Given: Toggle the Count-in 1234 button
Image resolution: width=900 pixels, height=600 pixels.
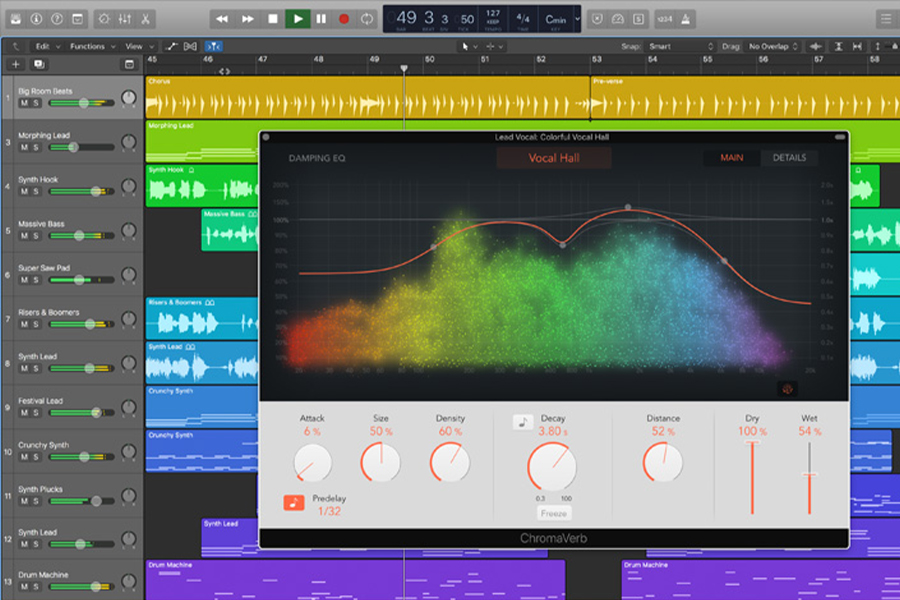Looking at the screenshot, I should pos(665,19).
